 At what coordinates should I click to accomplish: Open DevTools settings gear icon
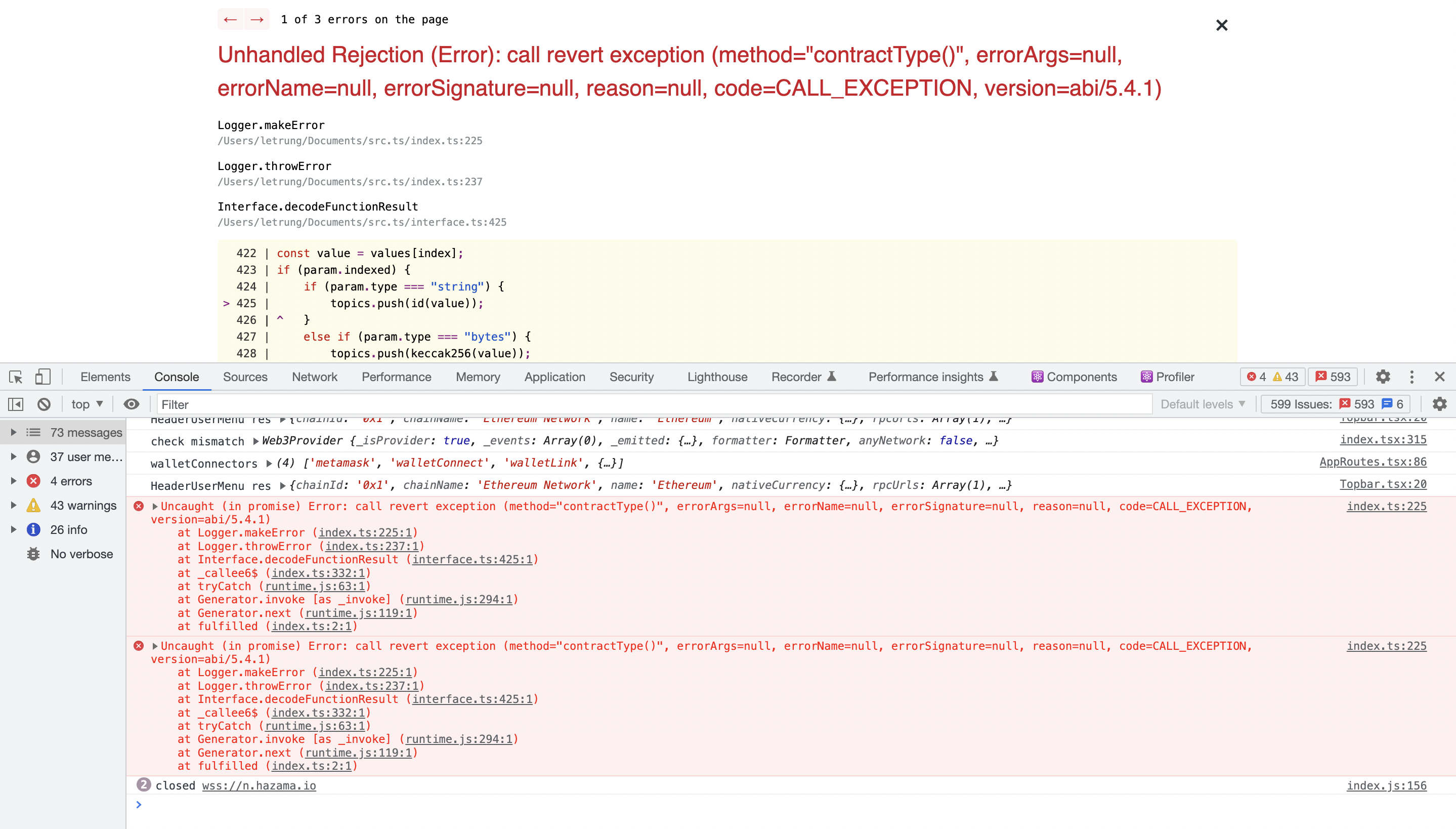(x=1383, y=377)
